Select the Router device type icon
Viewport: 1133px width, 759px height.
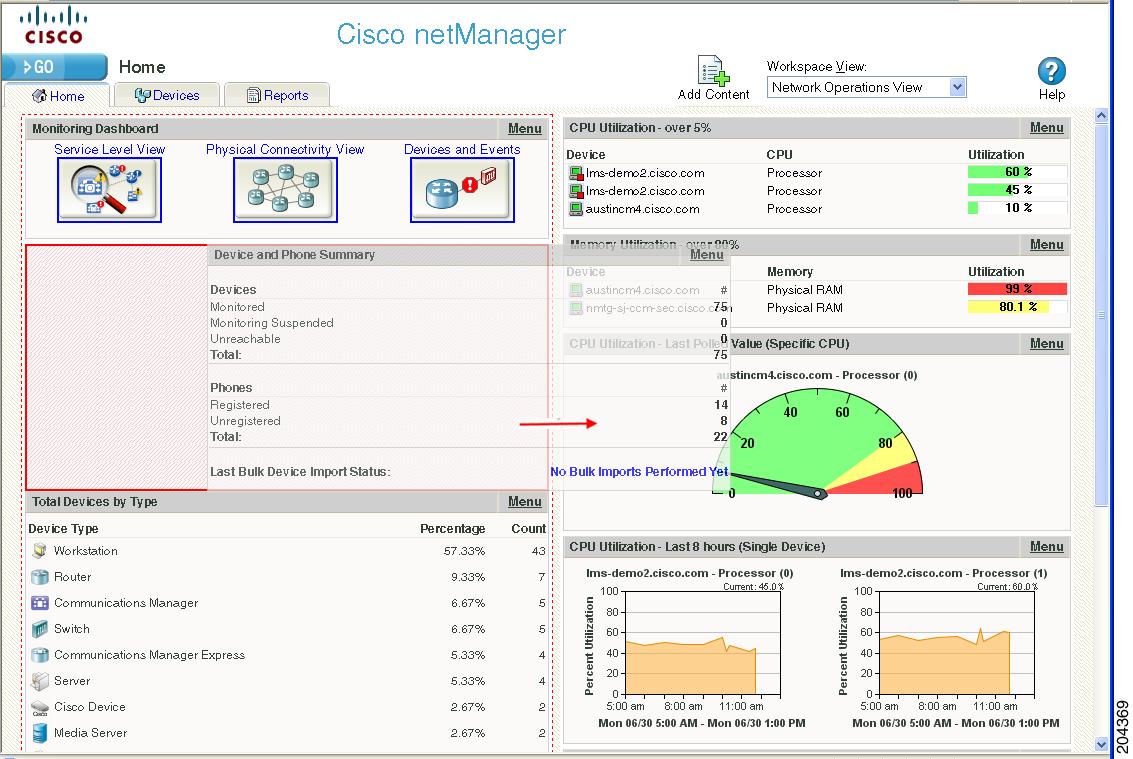coord(38,577)
